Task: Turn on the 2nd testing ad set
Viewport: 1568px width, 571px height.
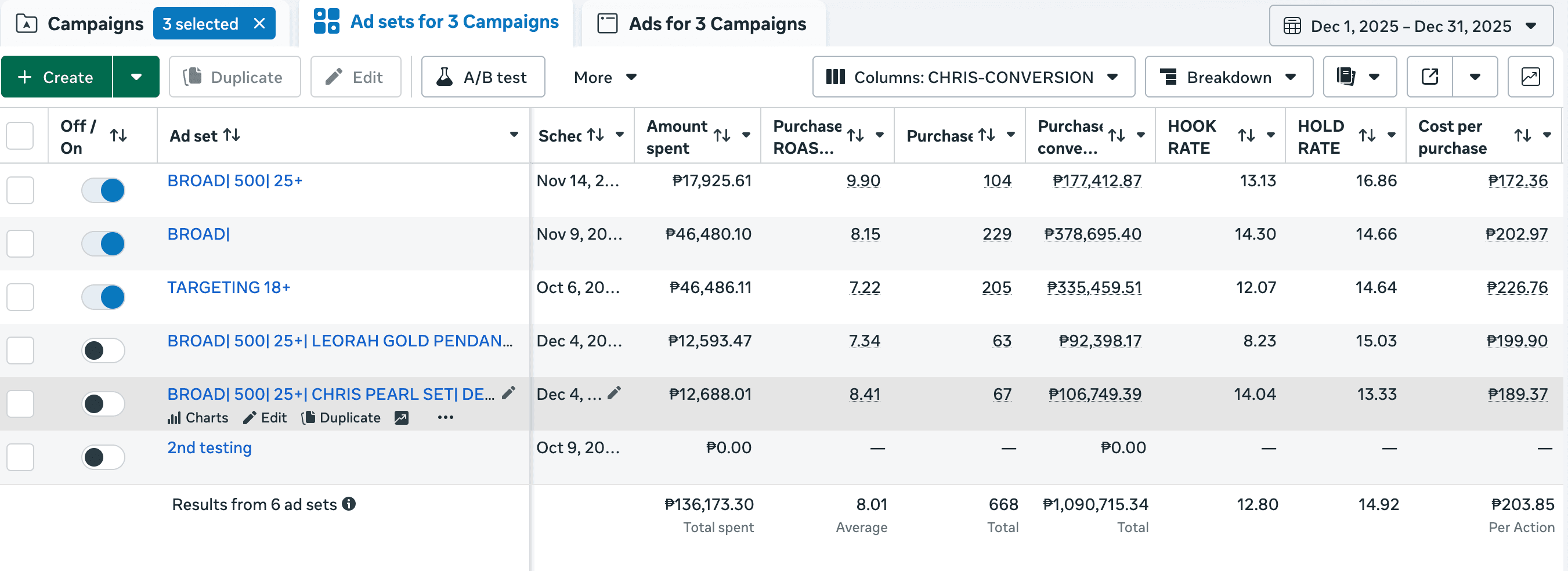Action: (x=103, y=457)
